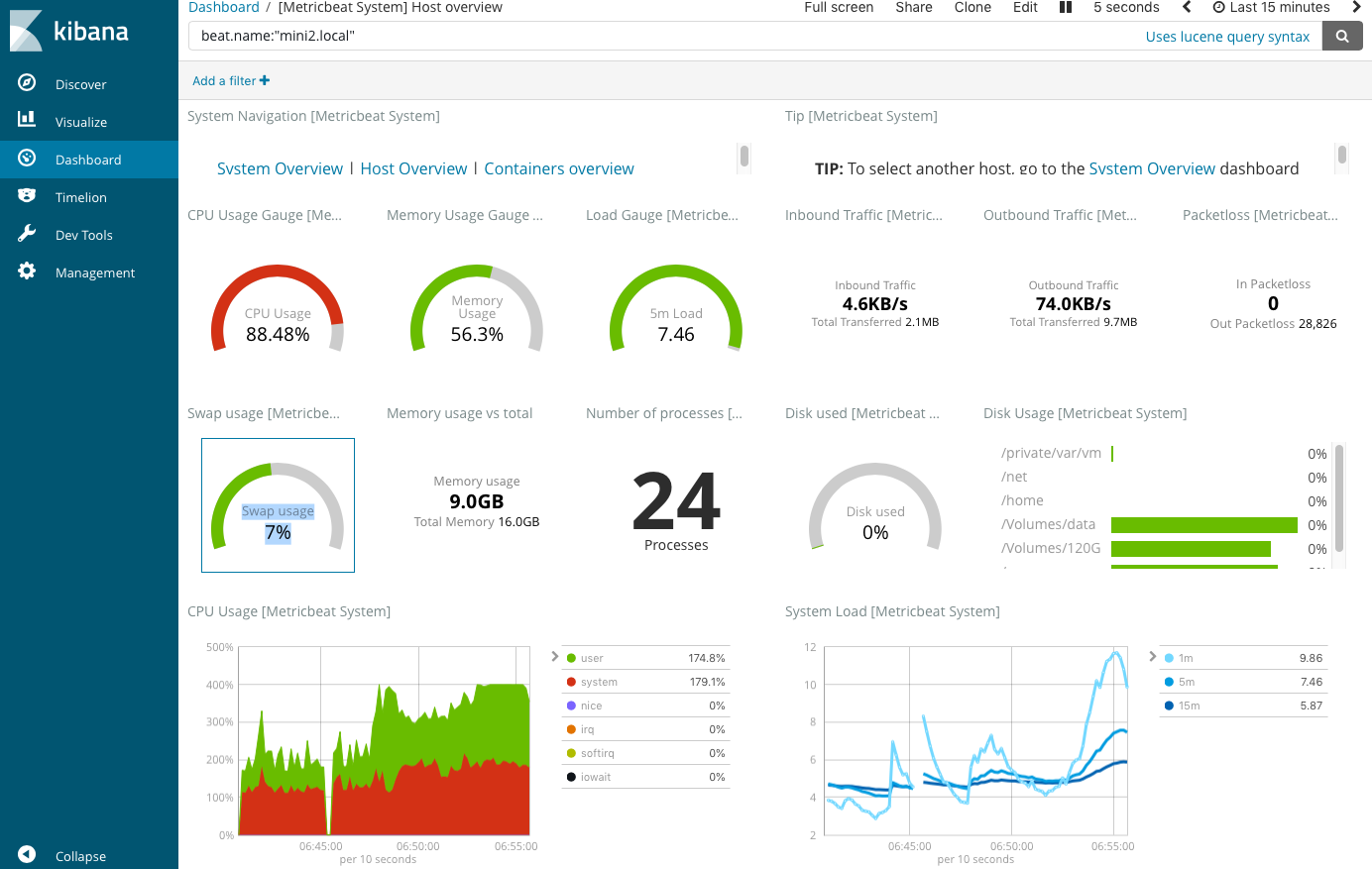1372x869 pixels.
Task: Click Edit in the top menu
Action: coord(1025,7)
